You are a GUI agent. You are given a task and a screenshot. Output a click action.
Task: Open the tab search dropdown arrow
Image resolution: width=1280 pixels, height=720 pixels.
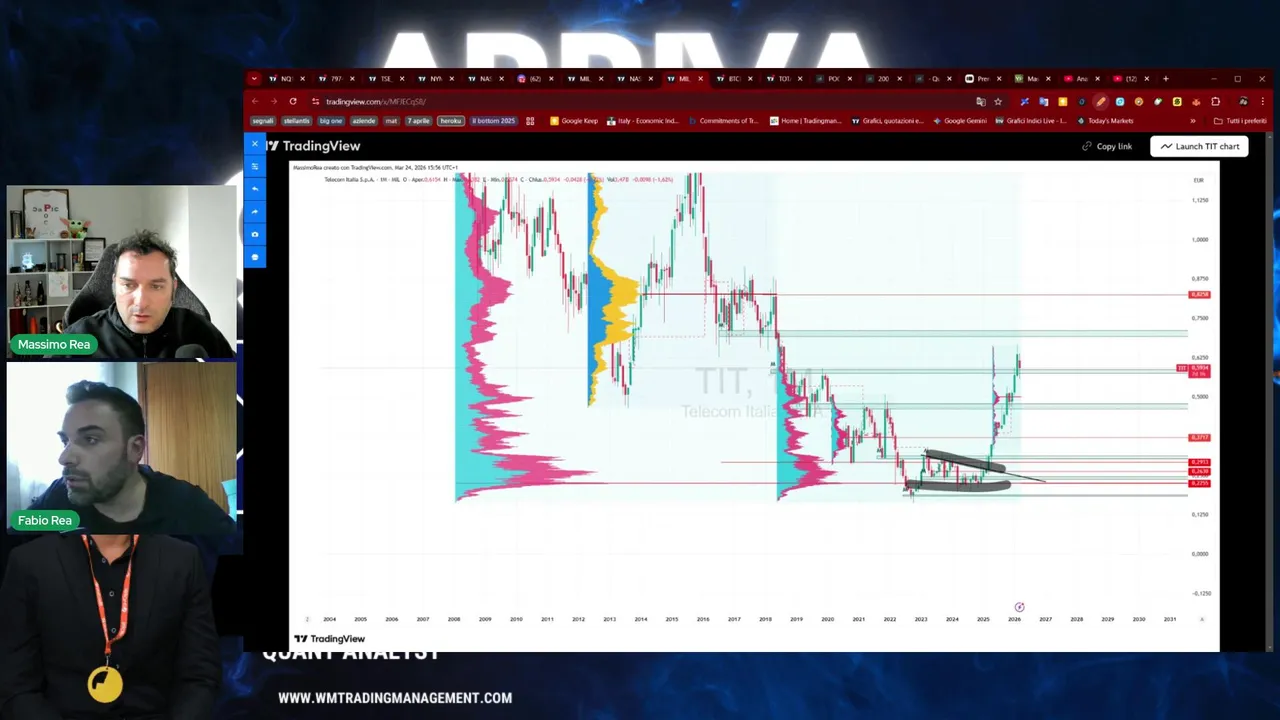(x=254, y=78)
